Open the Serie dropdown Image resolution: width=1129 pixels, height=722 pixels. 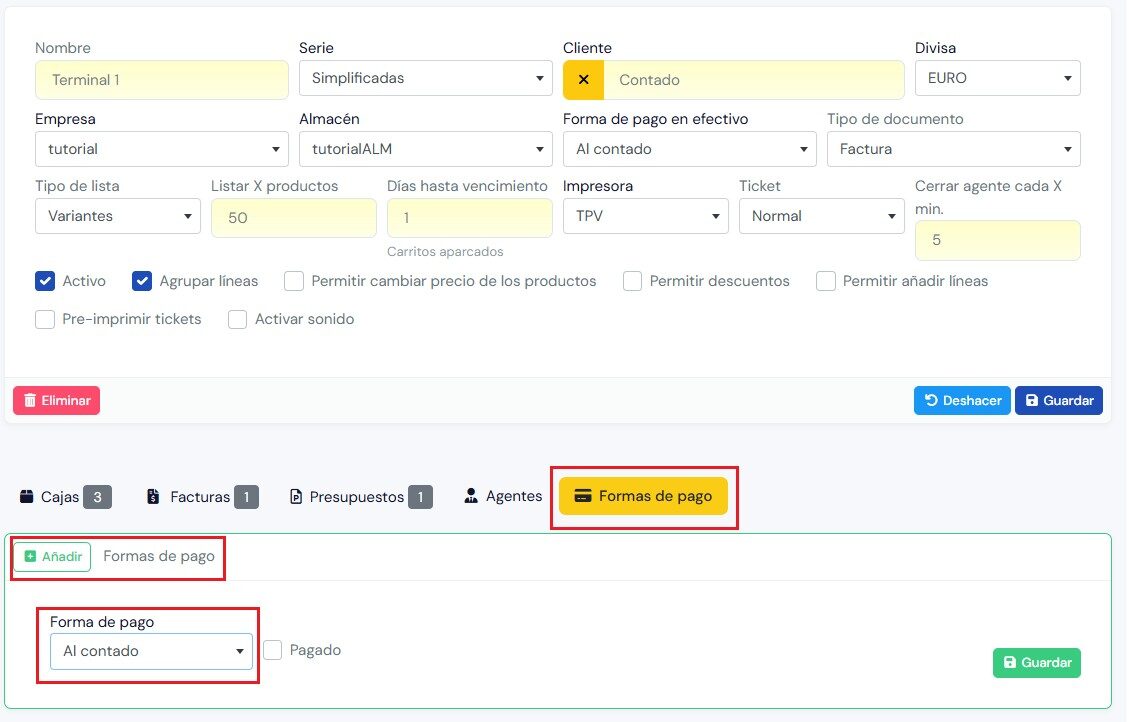click(425, 78)
